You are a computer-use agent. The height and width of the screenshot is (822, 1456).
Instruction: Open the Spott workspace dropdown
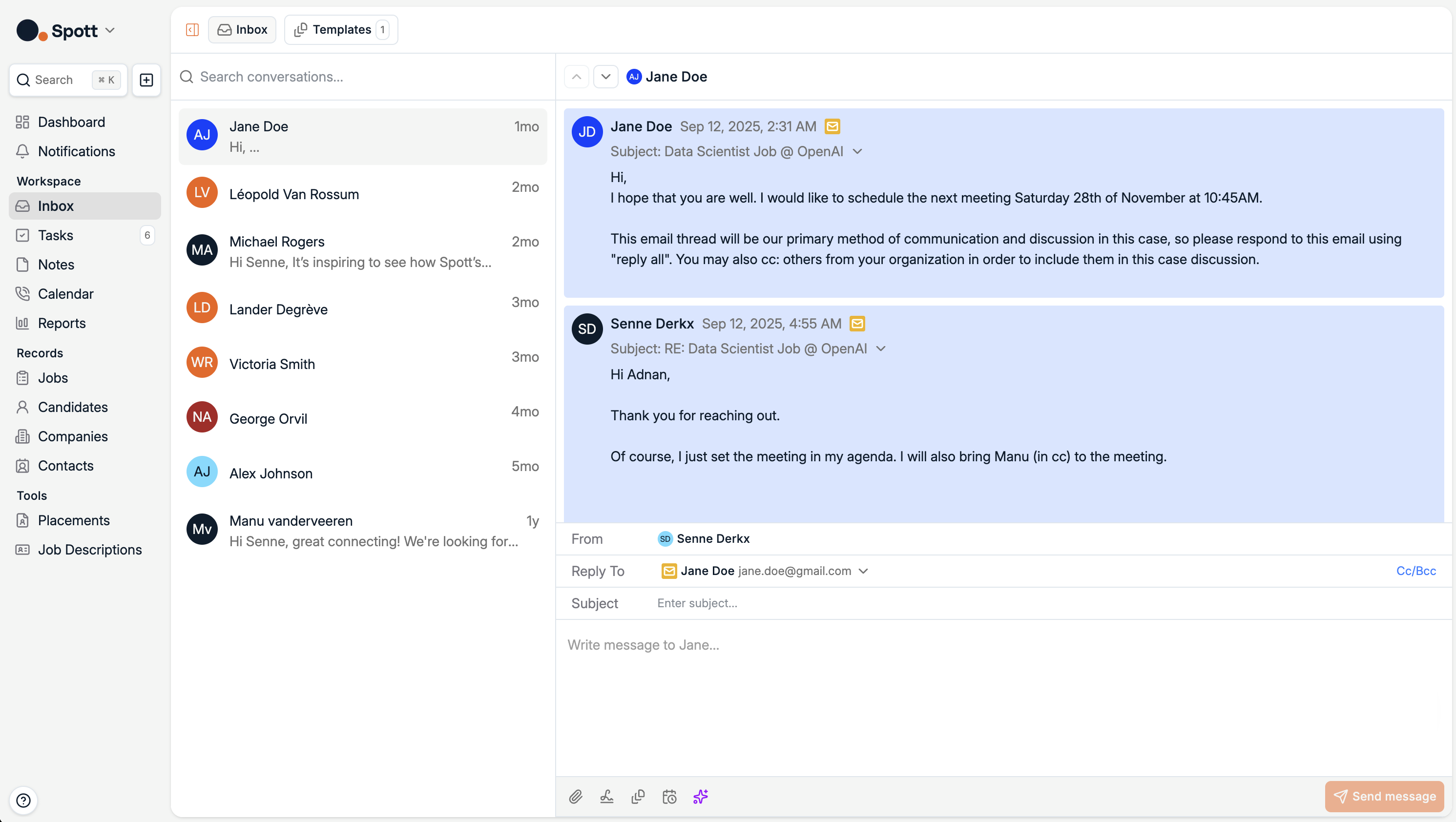click(x=110, y=30)
